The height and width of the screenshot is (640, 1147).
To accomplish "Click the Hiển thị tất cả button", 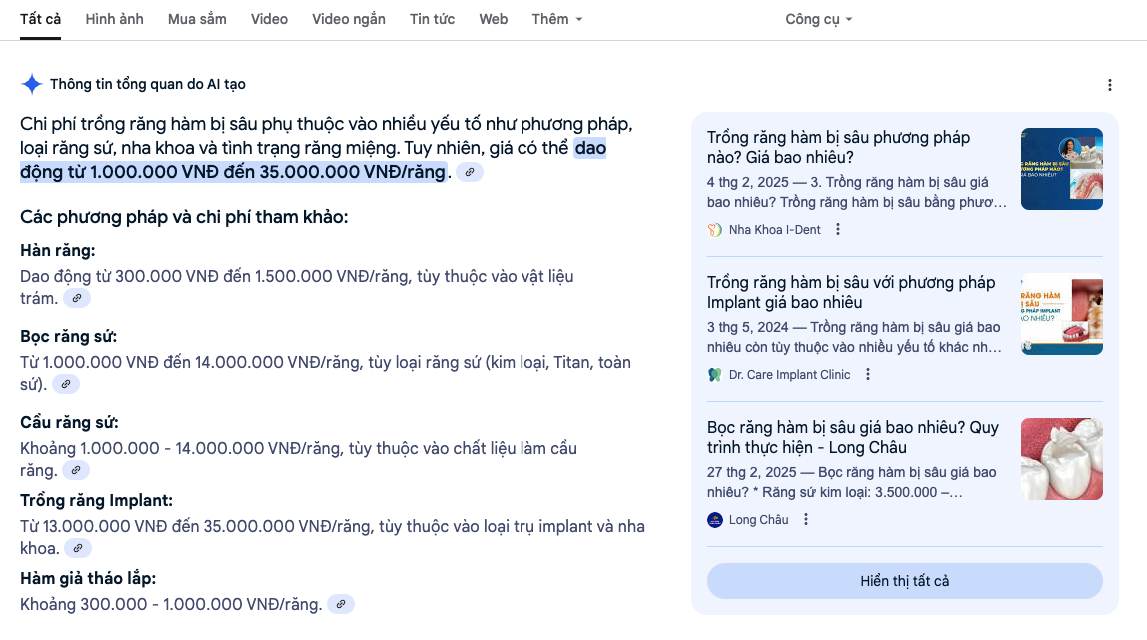I will (904, 581).
